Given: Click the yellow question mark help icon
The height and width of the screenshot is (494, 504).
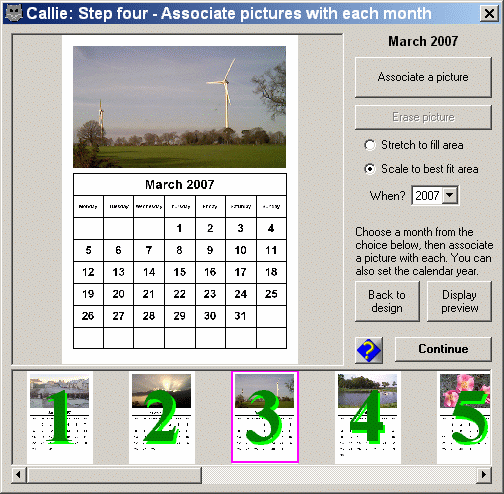Looking at the screenshot, I should [369, 350].
